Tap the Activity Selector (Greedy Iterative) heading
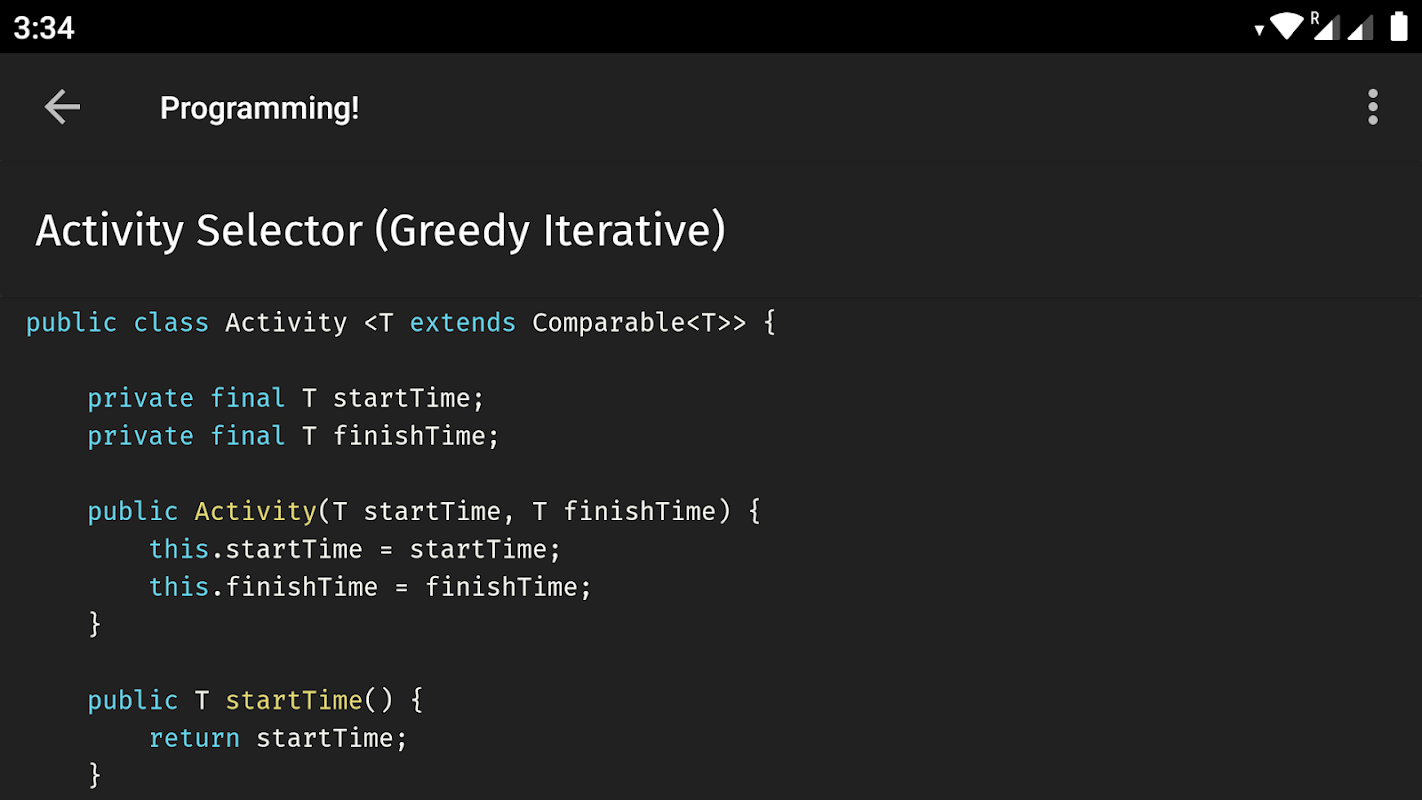This screenshot has height=800, width=1422. click(380, 230)
